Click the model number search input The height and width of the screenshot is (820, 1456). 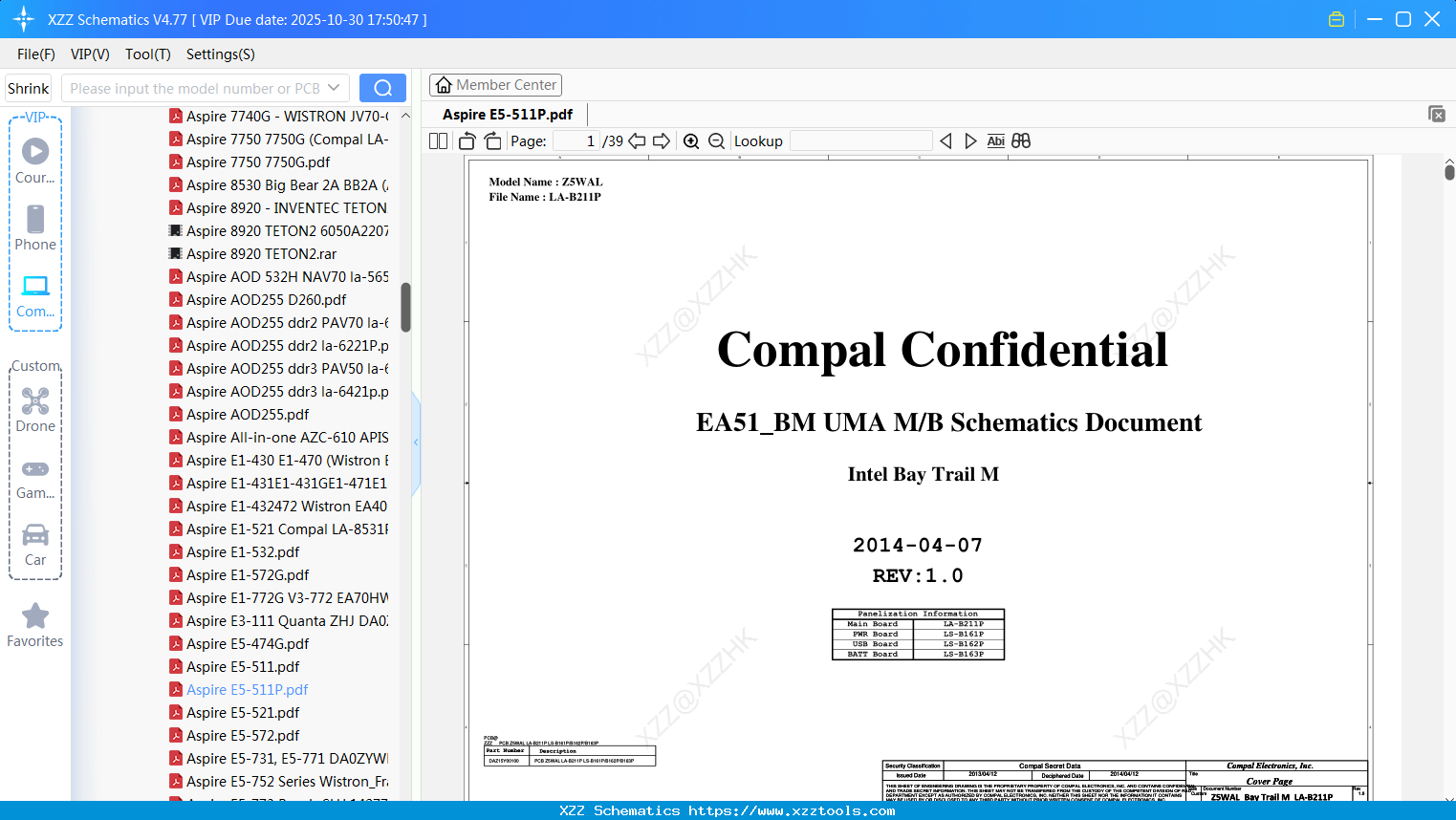coord(195,88)
